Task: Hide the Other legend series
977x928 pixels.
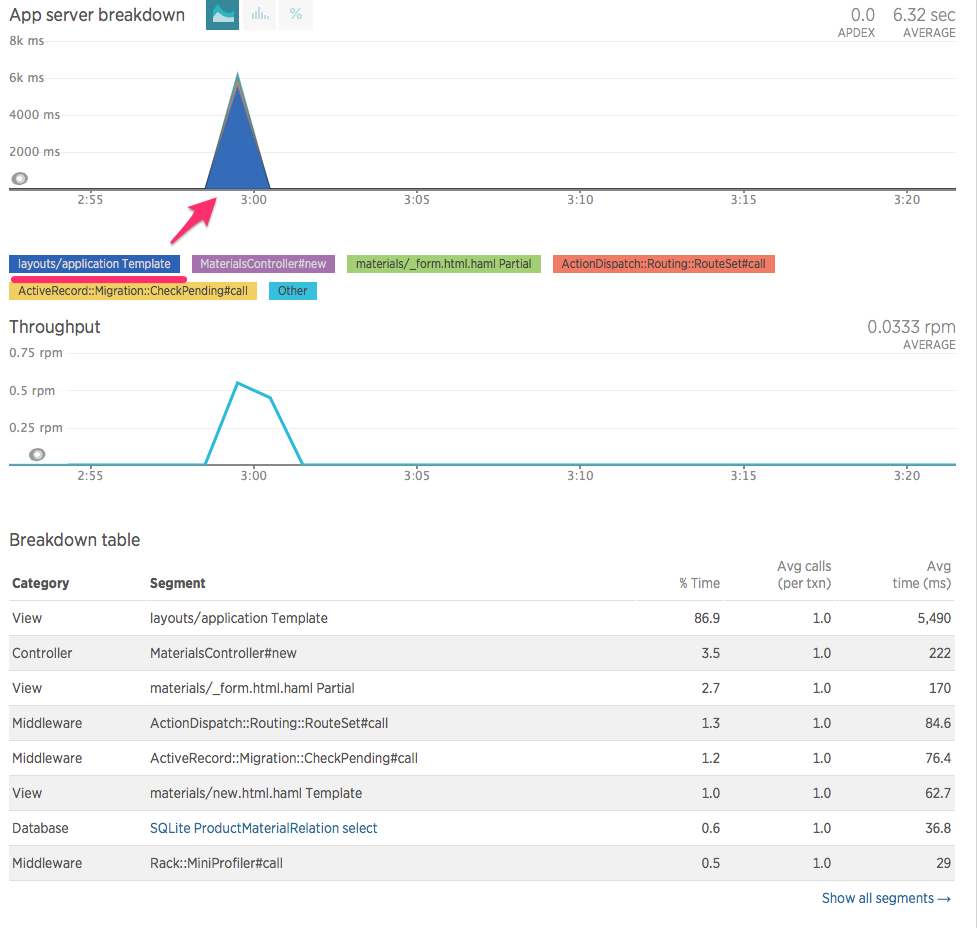Action: pos(292,290)
